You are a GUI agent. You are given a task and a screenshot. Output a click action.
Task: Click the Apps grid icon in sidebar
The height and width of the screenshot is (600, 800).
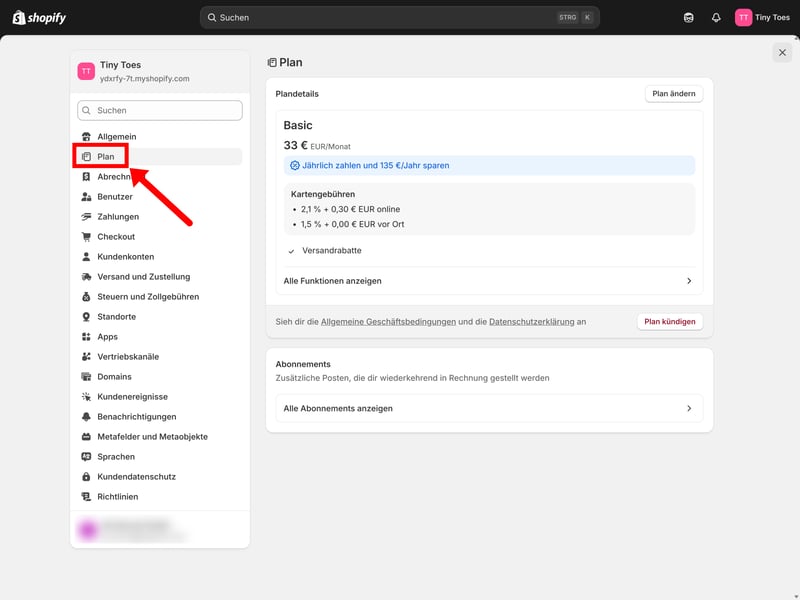(86, 337)
